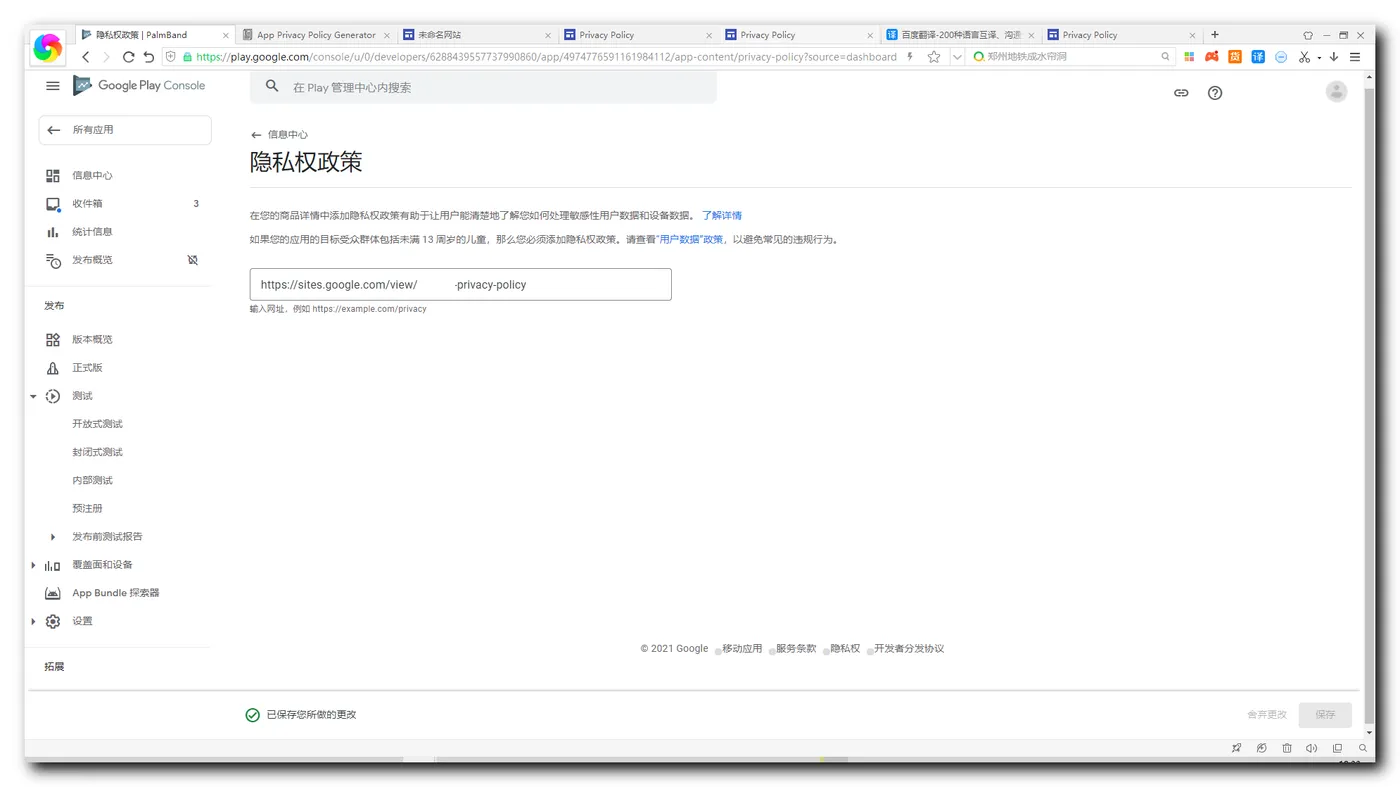This screenshot has height=787, width=1400.
Task: Open 开发者分发协议 footer link
Action: tap(909, 649)
